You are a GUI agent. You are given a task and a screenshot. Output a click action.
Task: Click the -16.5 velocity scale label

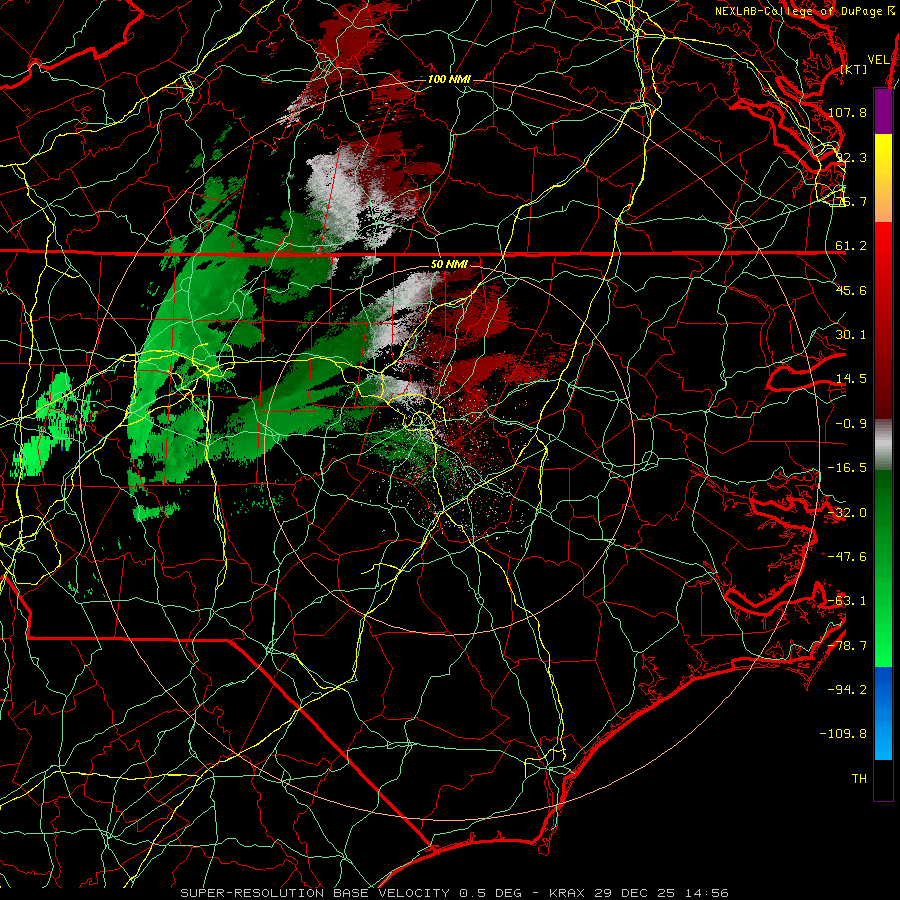847,468
